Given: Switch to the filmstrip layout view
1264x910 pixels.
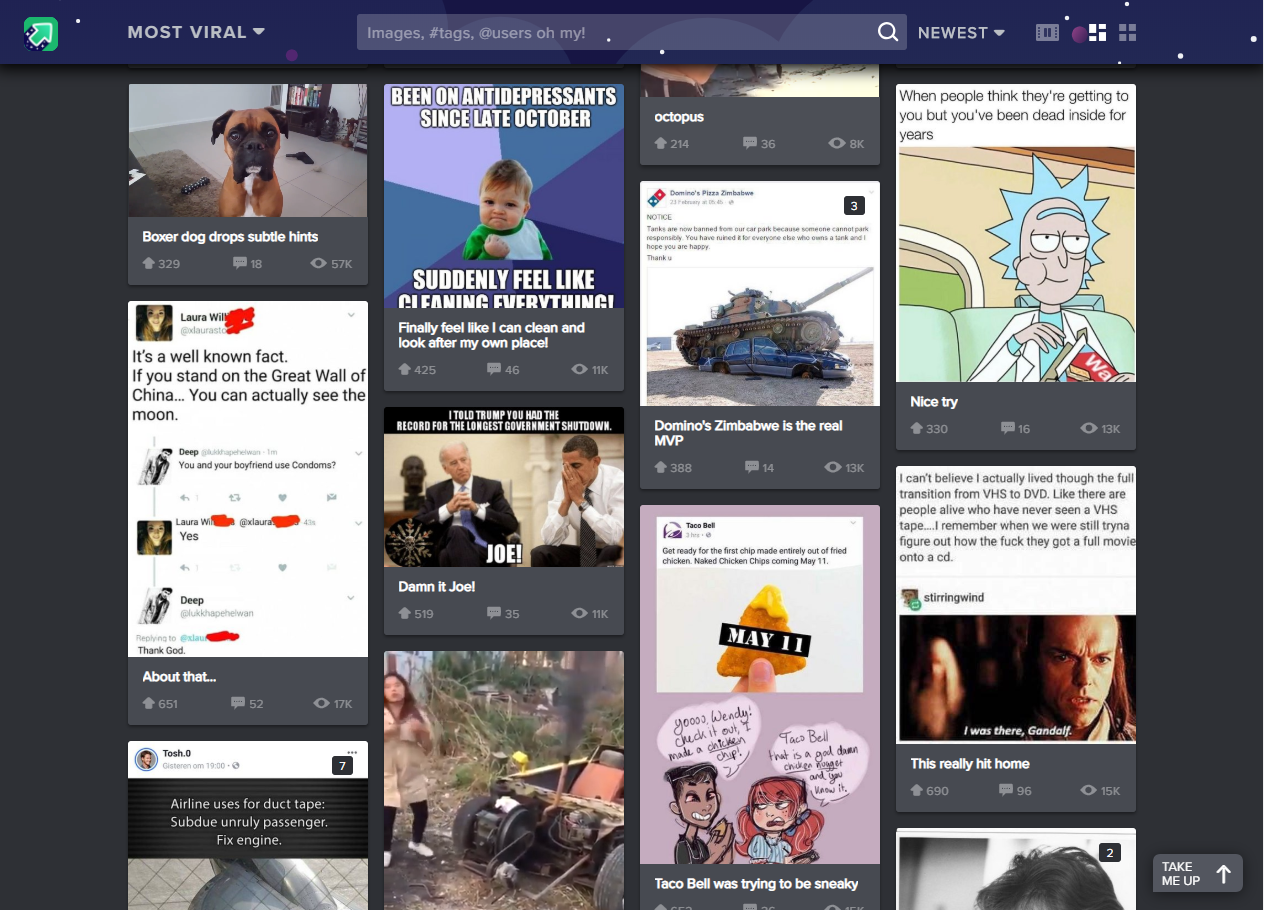Looking at the screenshot, I should coord(1047,33).
